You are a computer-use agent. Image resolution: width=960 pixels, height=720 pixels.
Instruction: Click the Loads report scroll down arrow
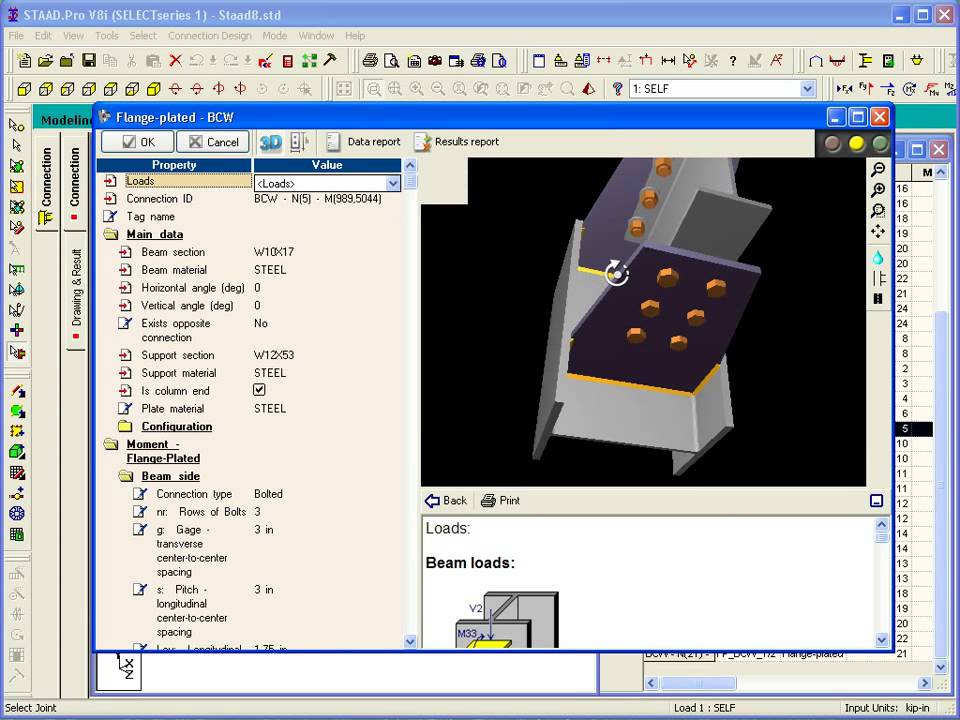click(x=882, y=640)
